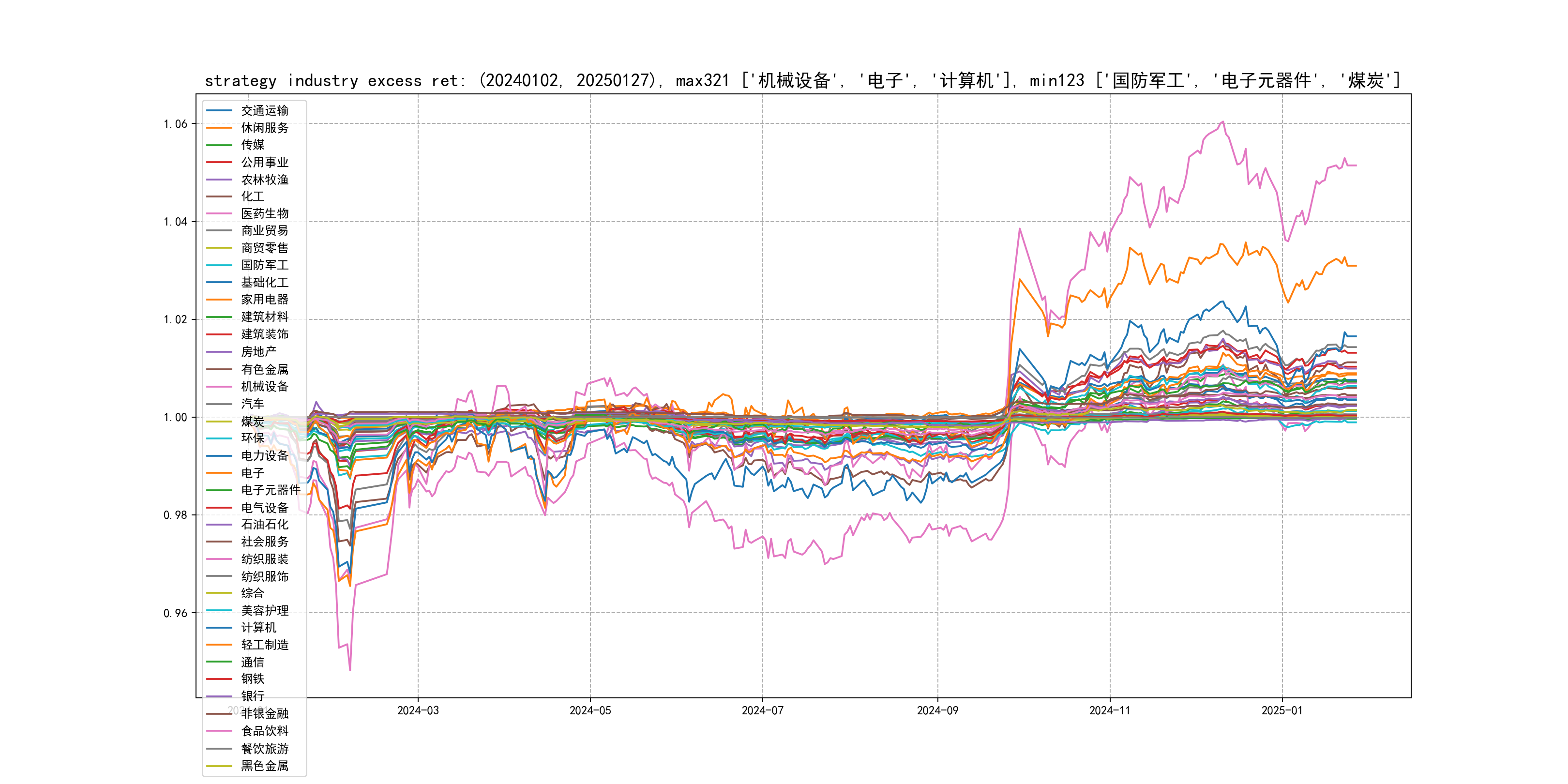Click the 2024-07 x-axis tick label
The width and height of the screenshot is (1568, 784).
762,710
